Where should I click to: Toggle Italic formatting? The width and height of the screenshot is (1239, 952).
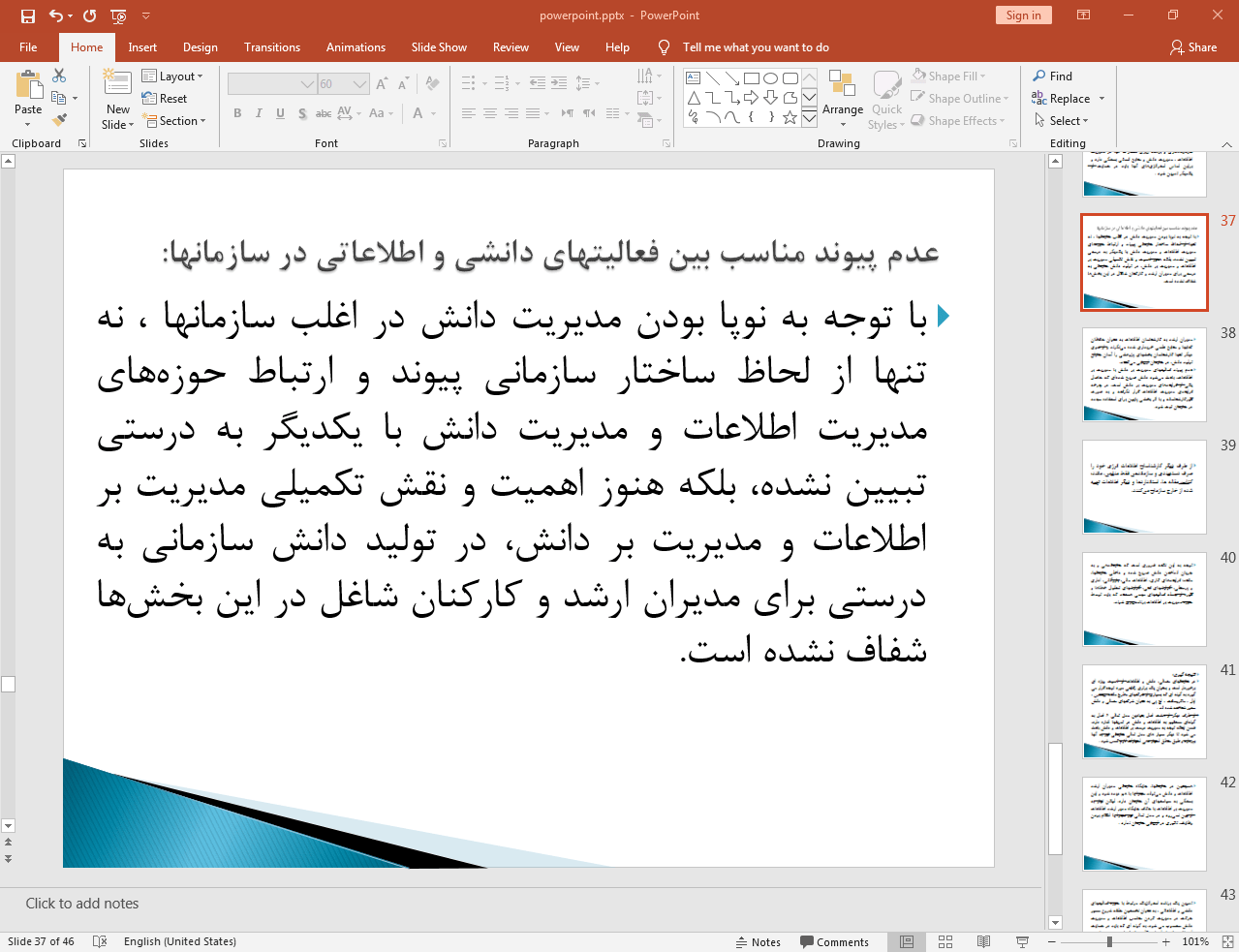(x=259, y=113)
